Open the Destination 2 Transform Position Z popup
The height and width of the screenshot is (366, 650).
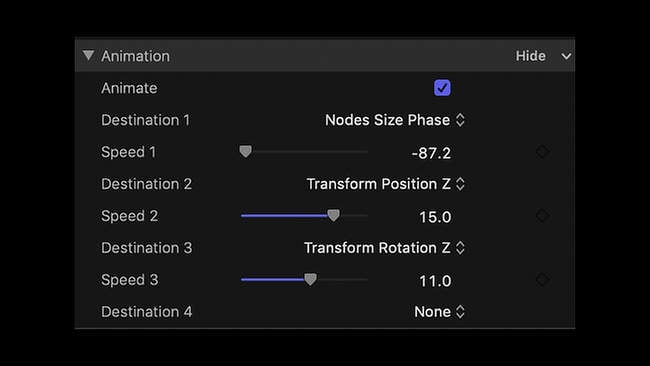[x=386, y=184]
